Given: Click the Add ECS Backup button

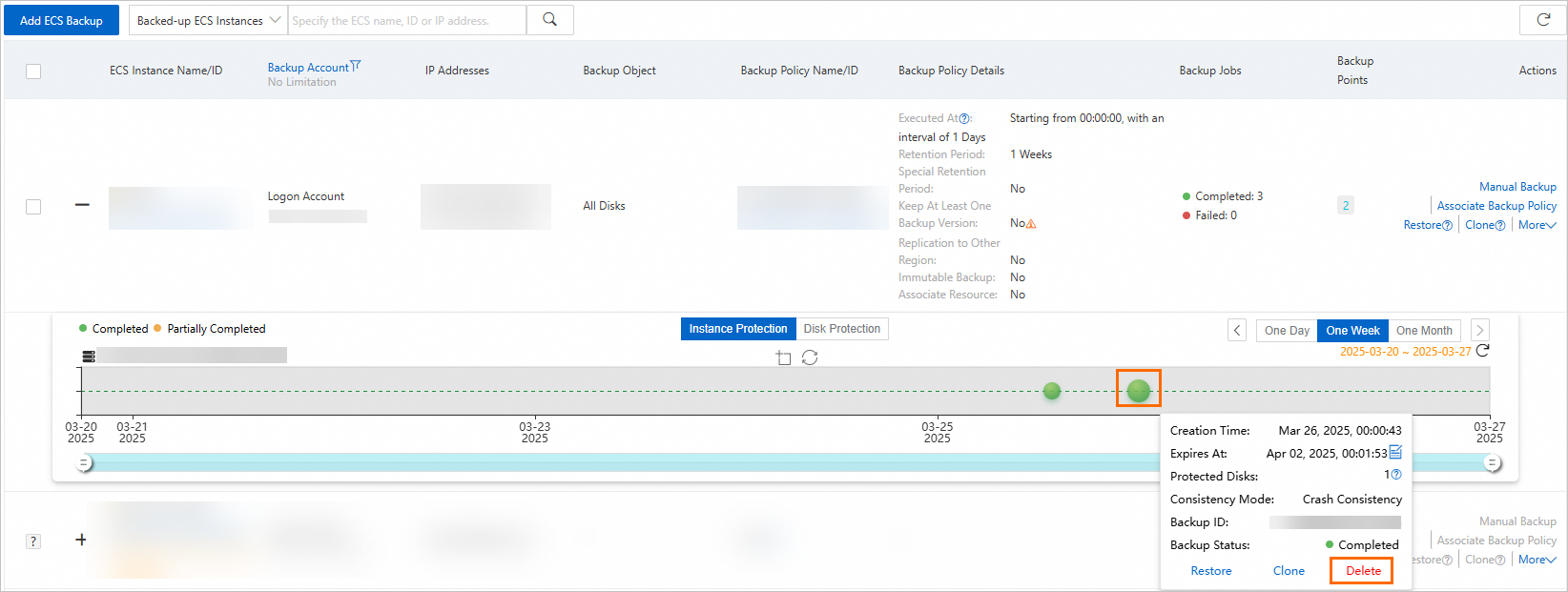Looking at the screenshot, I should point(61,20).
